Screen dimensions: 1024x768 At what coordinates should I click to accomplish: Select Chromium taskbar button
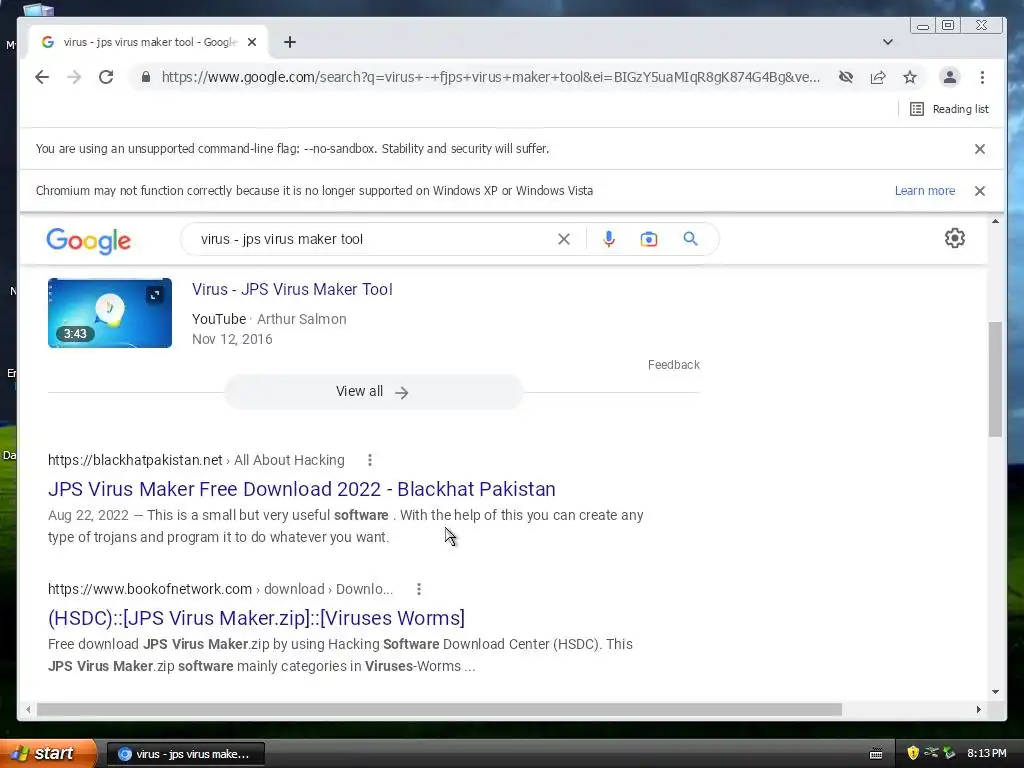click(185, 754)
